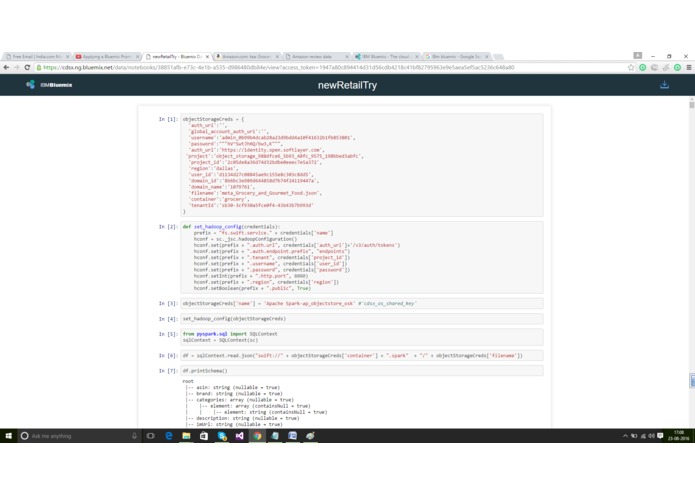Switch to Chrome in the taskbar
This screenshot has height=494, width=695.
click(x=257, y=436)
